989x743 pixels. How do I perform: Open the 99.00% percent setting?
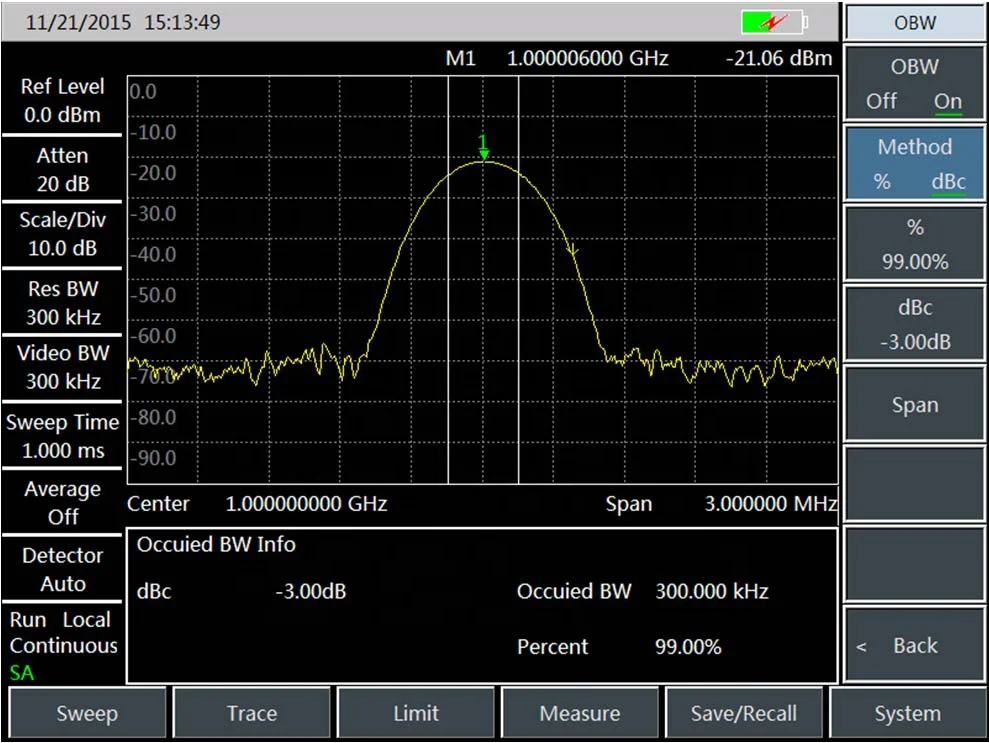pos(914,246)
